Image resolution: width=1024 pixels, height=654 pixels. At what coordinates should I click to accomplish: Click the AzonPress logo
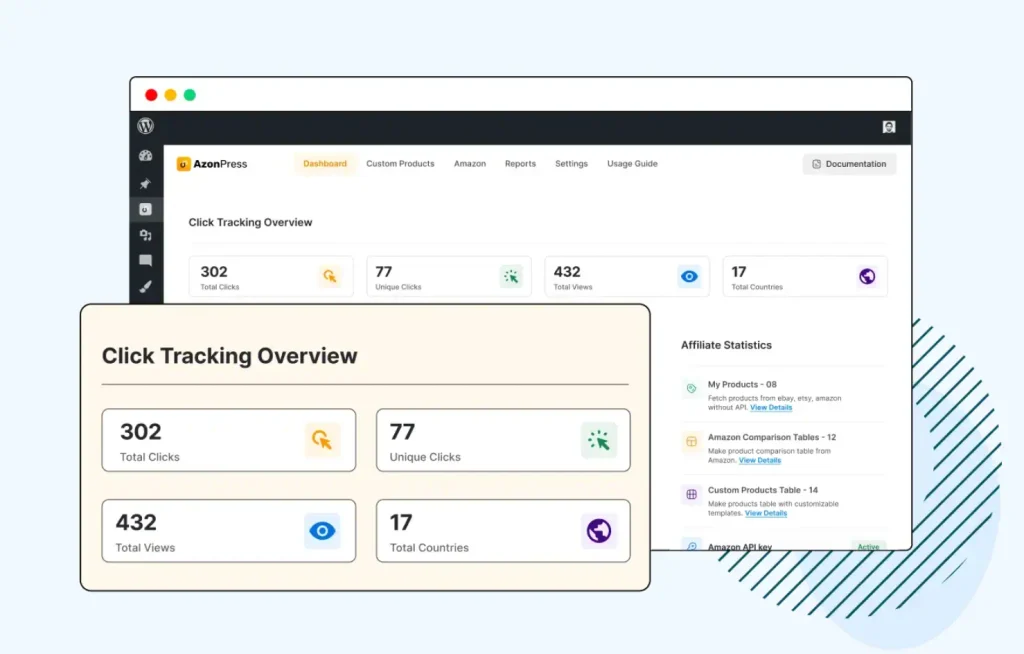[x=212, y=164]
